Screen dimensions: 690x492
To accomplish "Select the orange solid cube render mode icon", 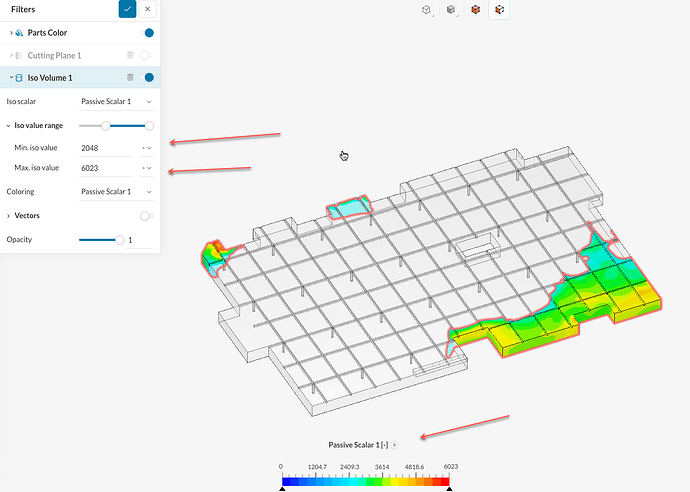I will coord(475,10).
